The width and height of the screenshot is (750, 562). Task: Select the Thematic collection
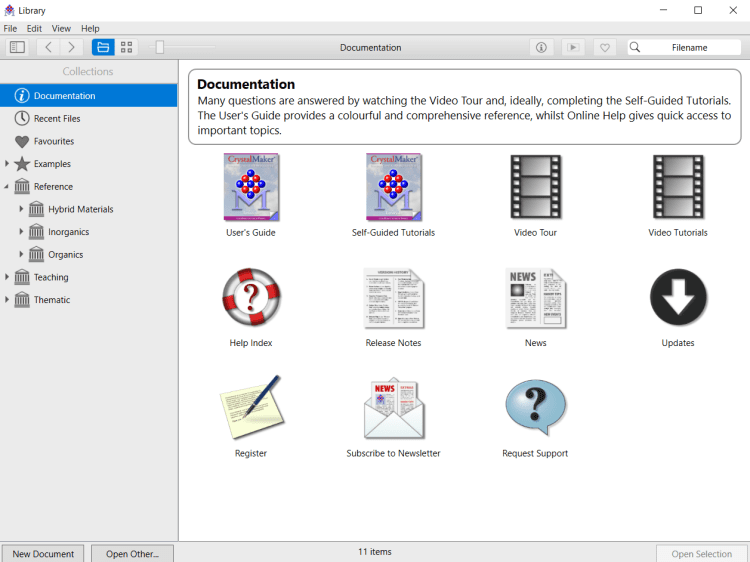tap(89, 300)
